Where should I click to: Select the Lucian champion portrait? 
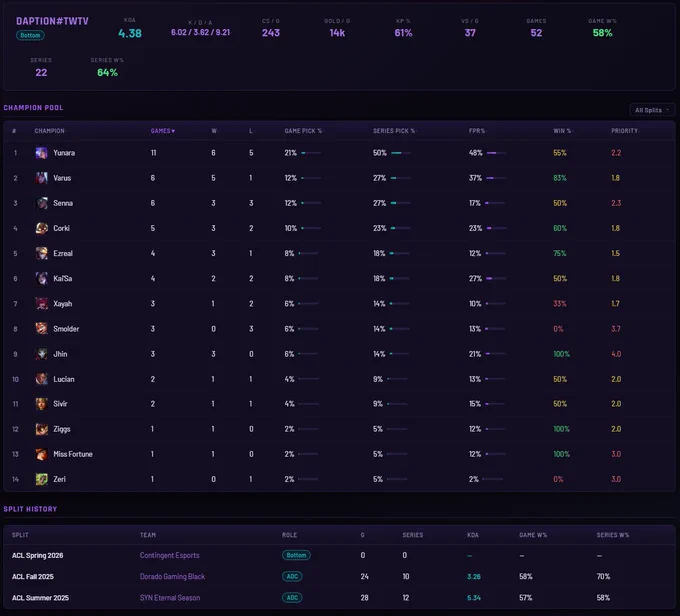pos(42,379)
